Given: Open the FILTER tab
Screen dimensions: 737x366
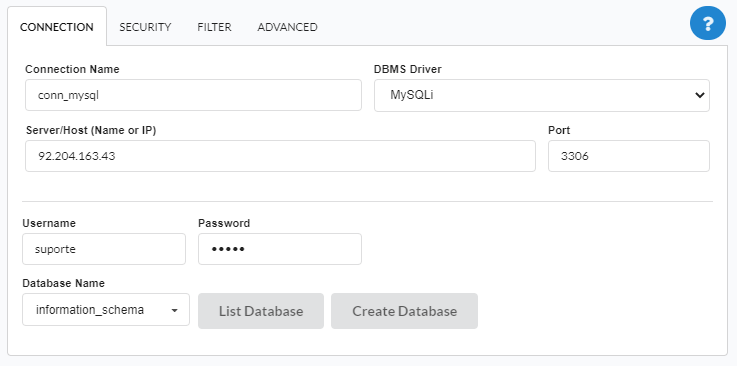Looking at the screenshot, I should point(214,27).
